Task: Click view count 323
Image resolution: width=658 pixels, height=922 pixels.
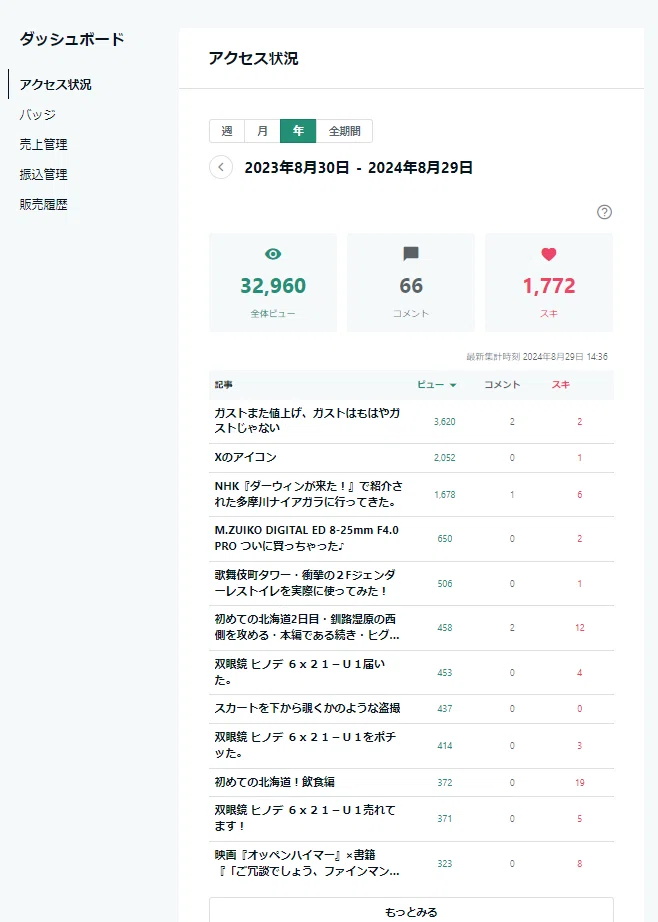Action: pos(445,863)
